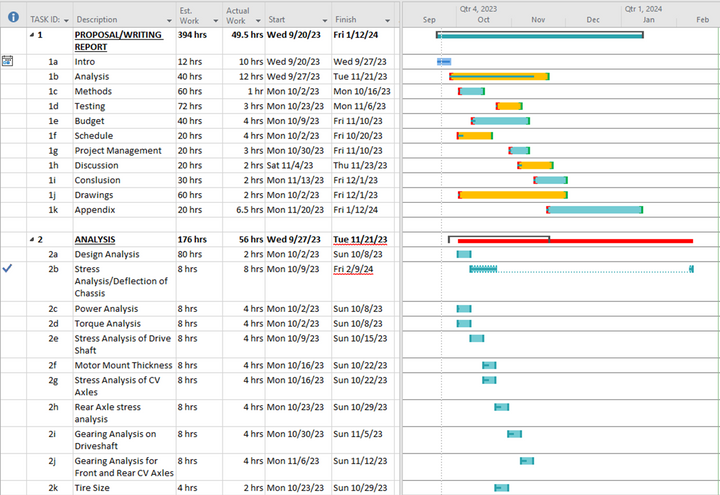Select the Motor Mount Thickness cell
The image size is (720, 495).
click(124, 365)
